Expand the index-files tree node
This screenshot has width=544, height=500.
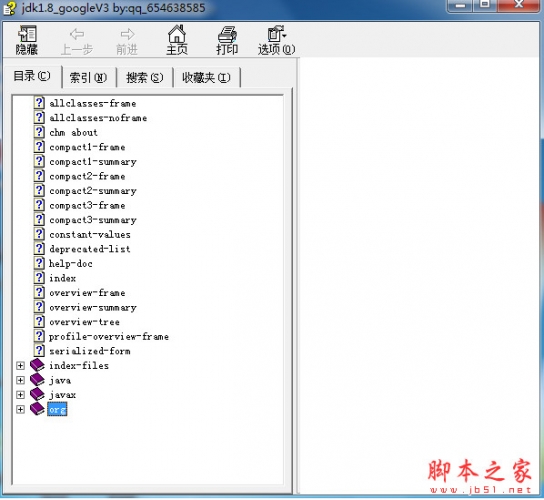pos(20,366)
